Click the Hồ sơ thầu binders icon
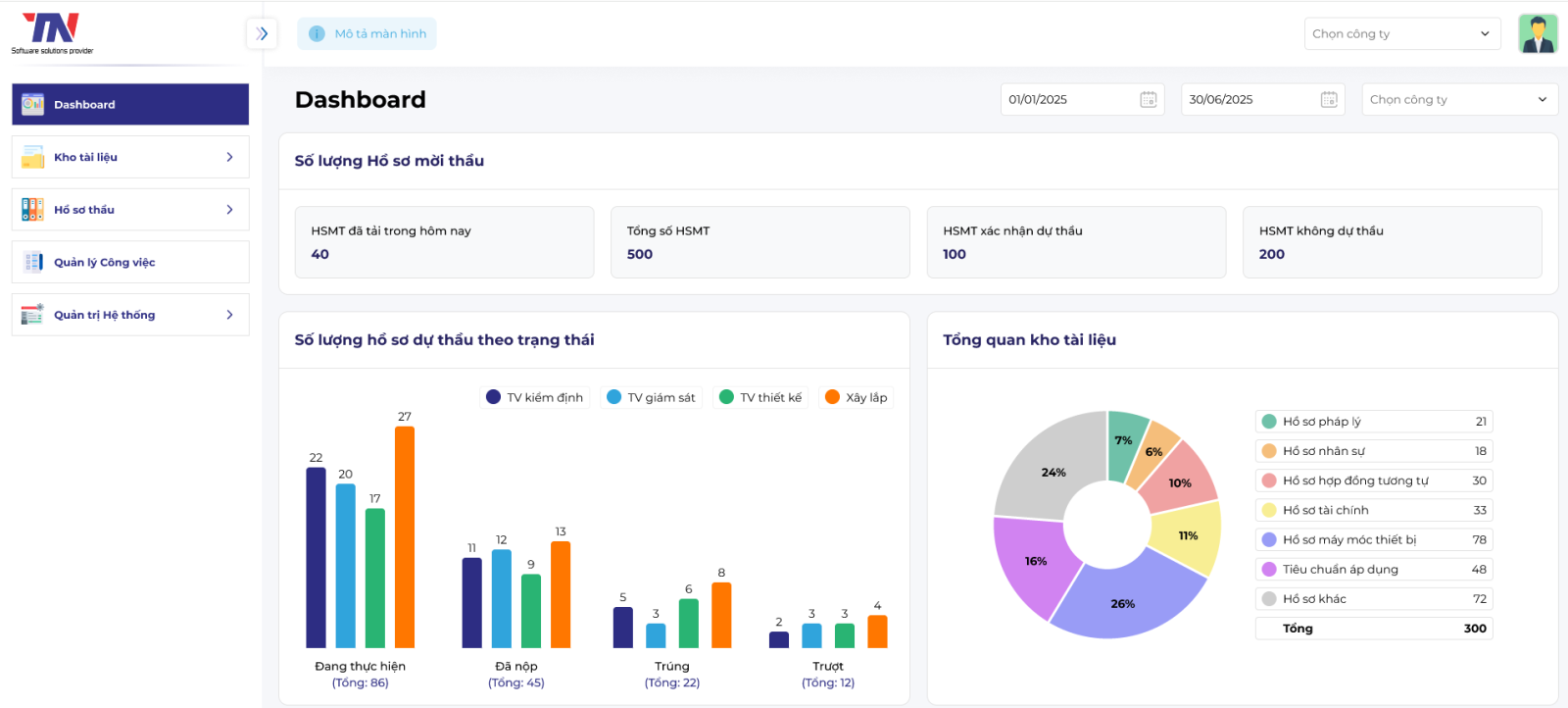Screen dimensions: 1568x708 click(32, 210)
